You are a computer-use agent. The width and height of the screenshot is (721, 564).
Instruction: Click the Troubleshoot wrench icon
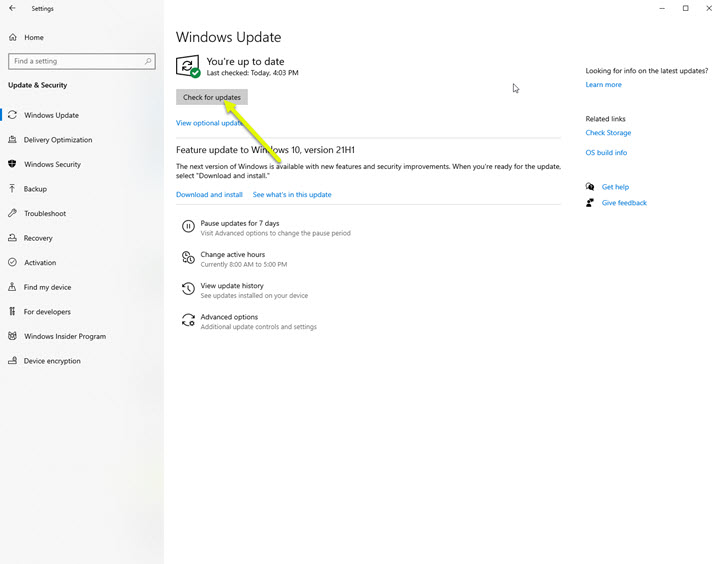pyautogui.click(x=12, y=213)
